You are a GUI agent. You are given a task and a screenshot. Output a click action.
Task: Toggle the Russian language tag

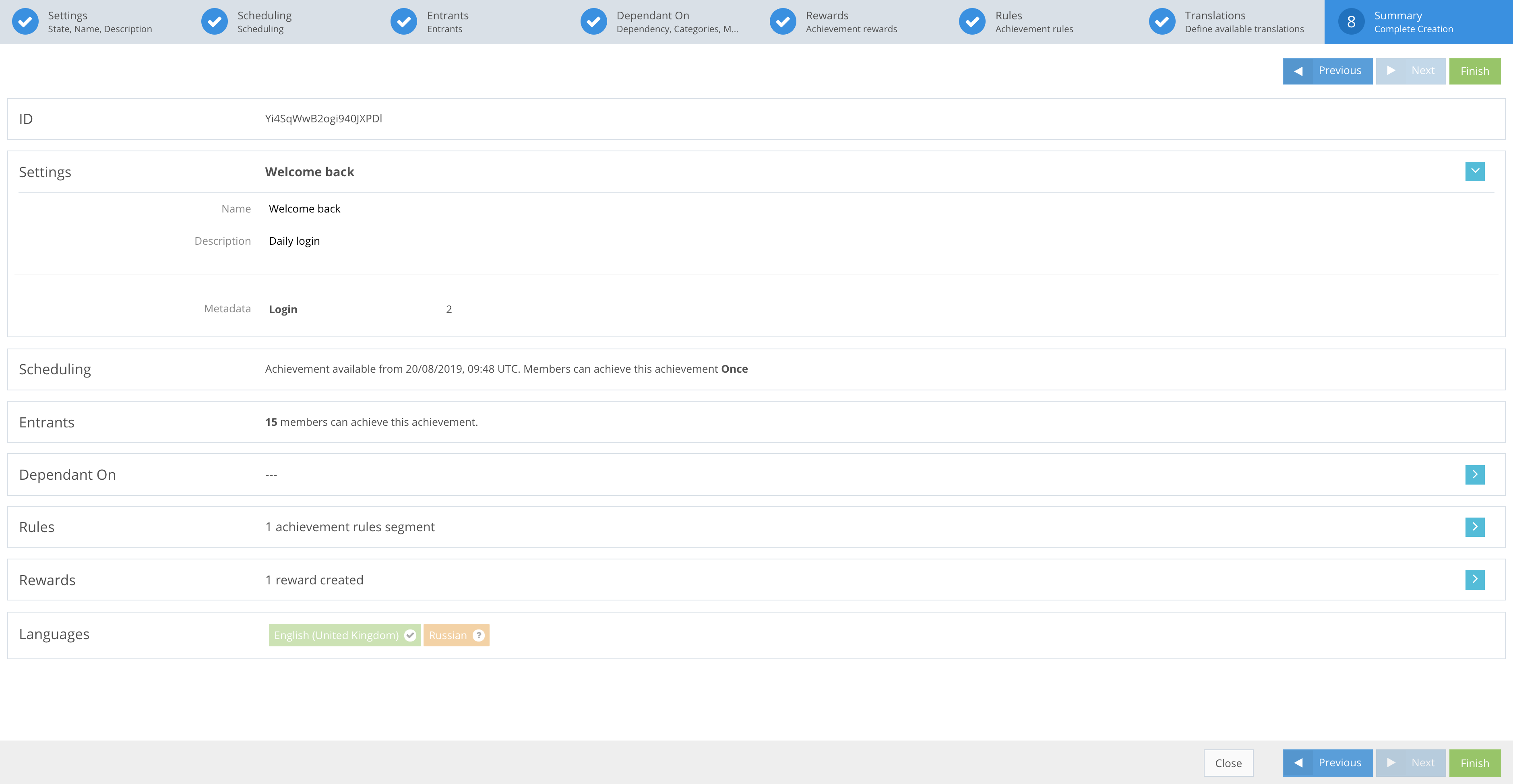[x=456, y=635]
